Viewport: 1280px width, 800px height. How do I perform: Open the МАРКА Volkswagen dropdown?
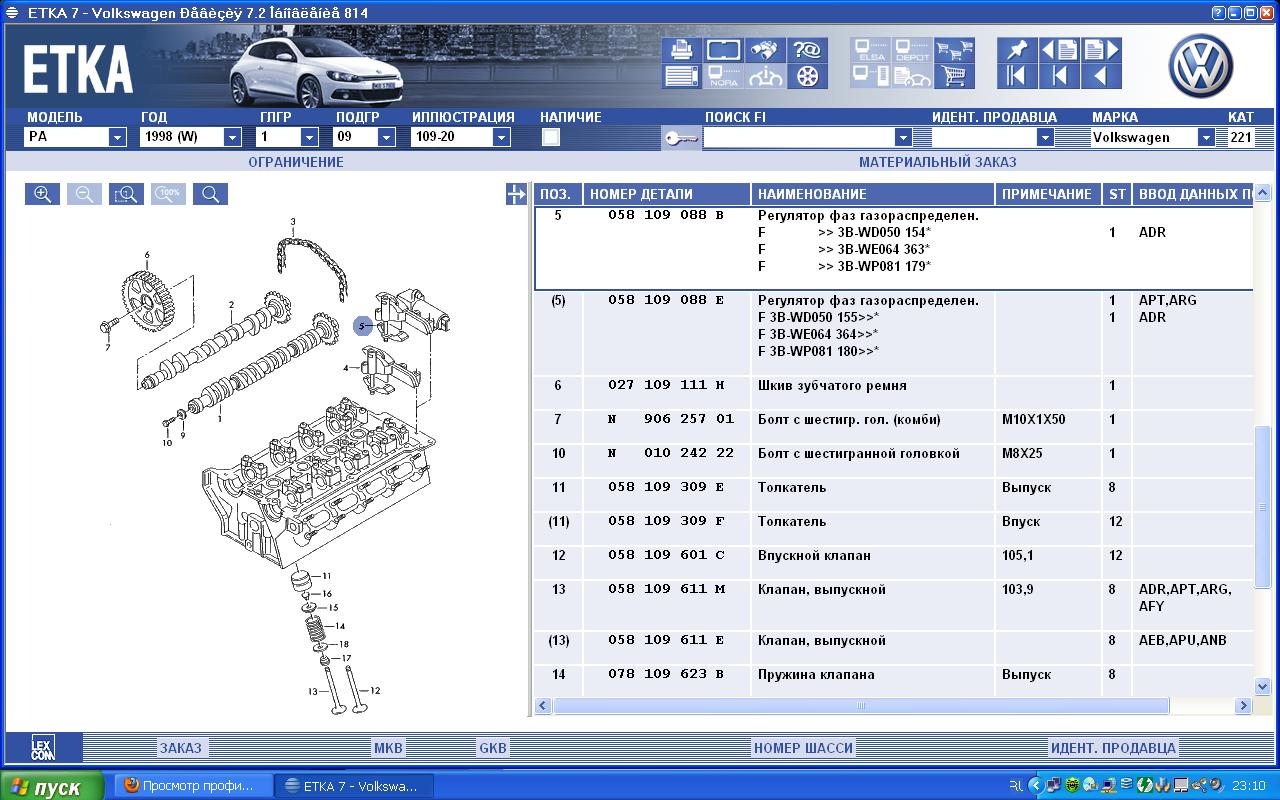(x=1205, y=138)
